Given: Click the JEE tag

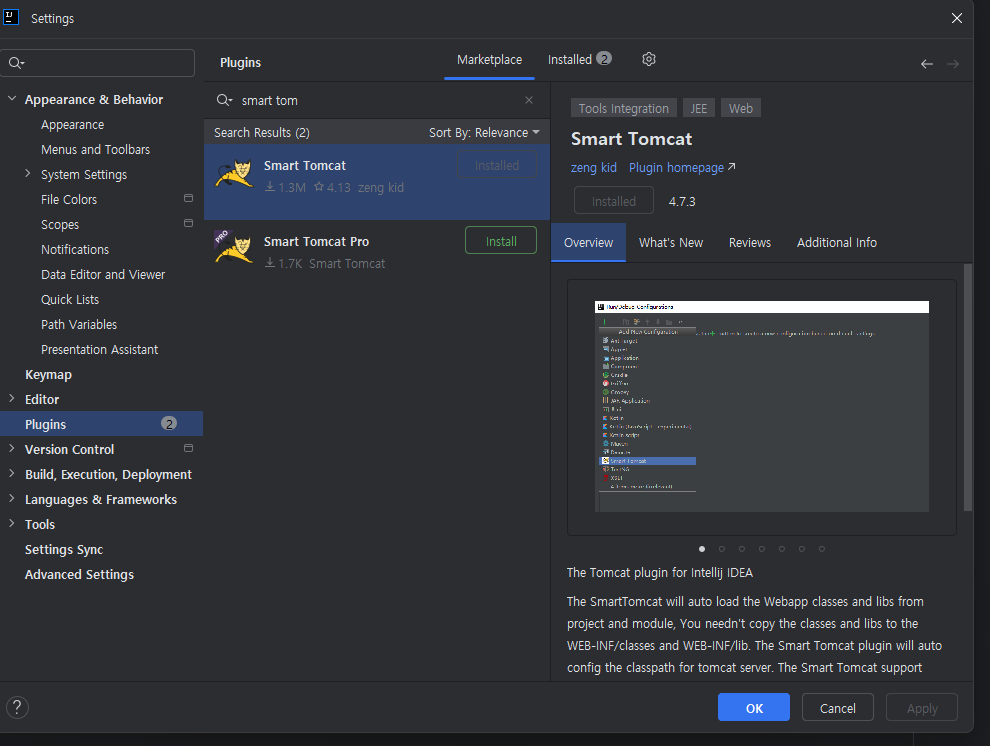Looking at the screenshot, I should (698, 109).
